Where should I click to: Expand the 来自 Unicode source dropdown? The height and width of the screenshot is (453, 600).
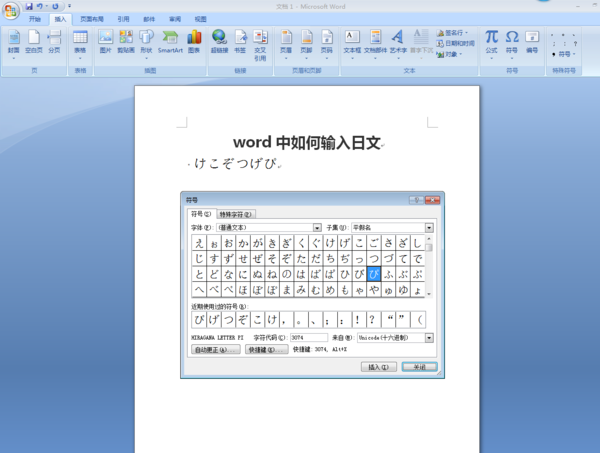pos(429,338)
